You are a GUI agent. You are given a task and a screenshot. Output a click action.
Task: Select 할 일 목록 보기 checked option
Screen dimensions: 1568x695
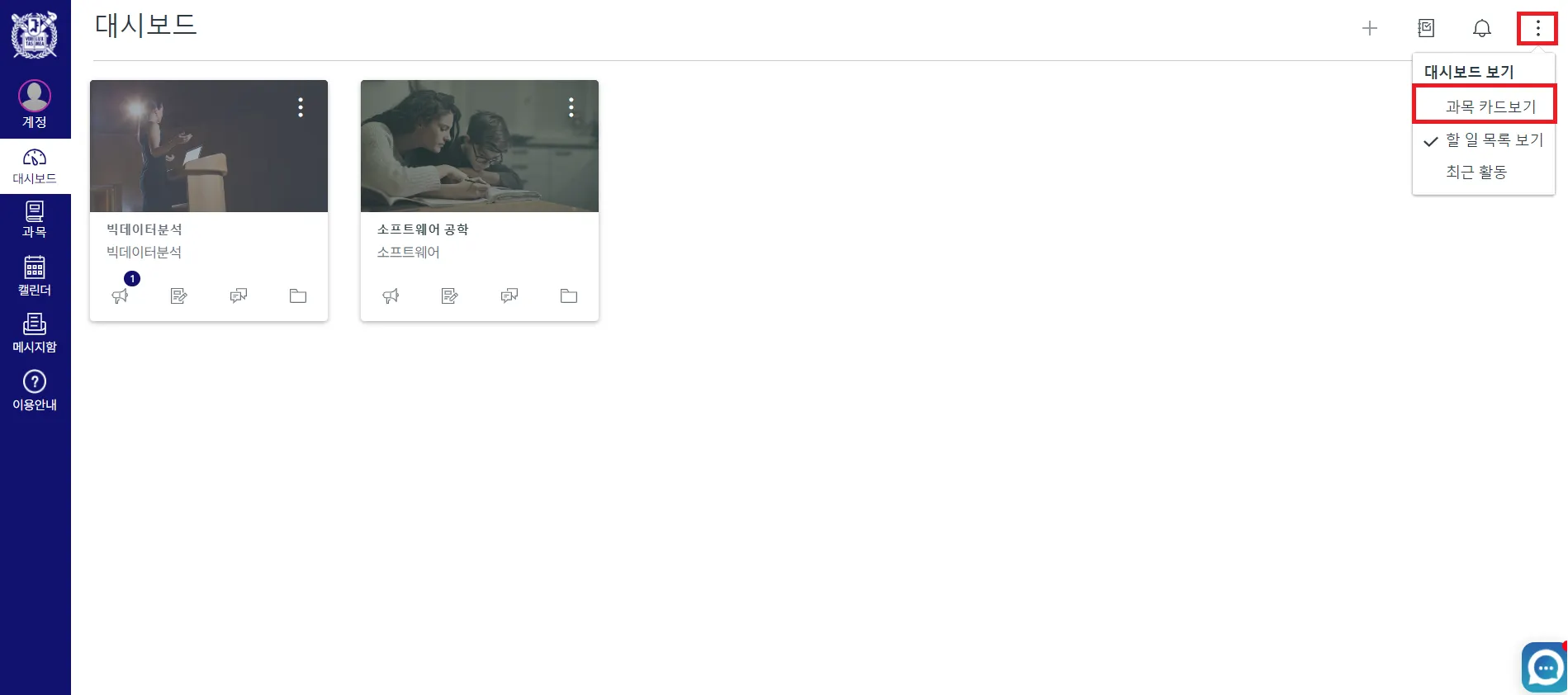pos(1484,140)
